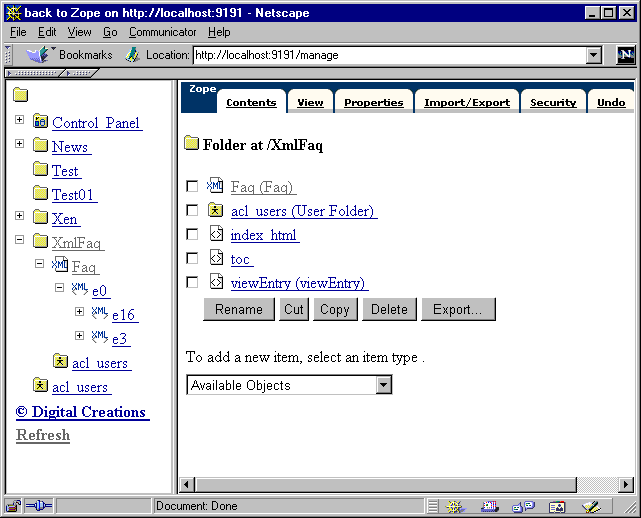Click the Delete button
This screenshot has height=518, width=641.
389,309
